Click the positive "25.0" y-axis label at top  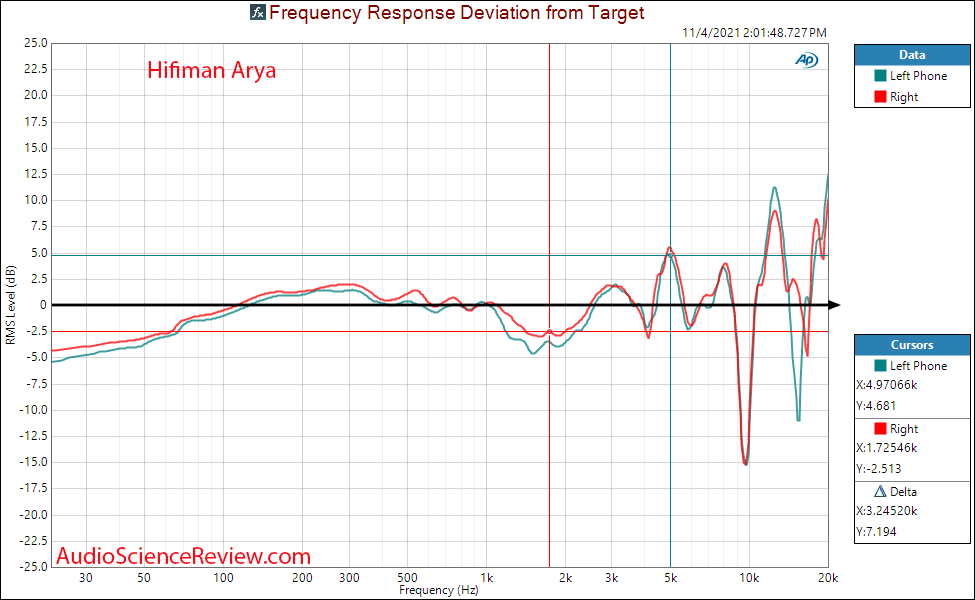(x=35, y=43)
